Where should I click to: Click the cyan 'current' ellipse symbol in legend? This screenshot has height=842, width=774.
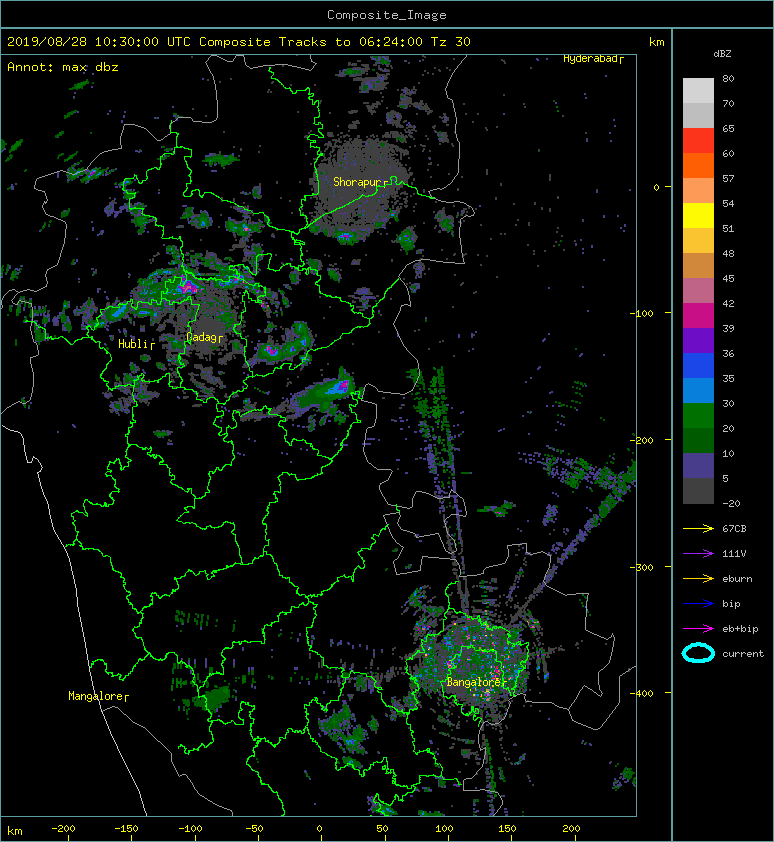698,653
